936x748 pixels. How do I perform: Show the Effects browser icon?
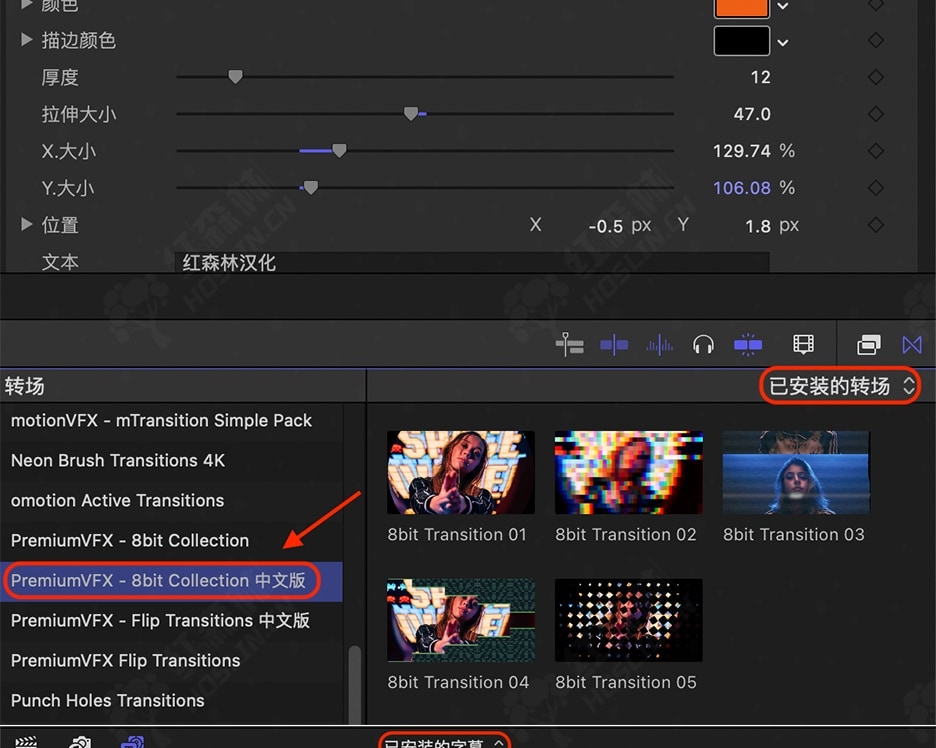pos(869,344)
